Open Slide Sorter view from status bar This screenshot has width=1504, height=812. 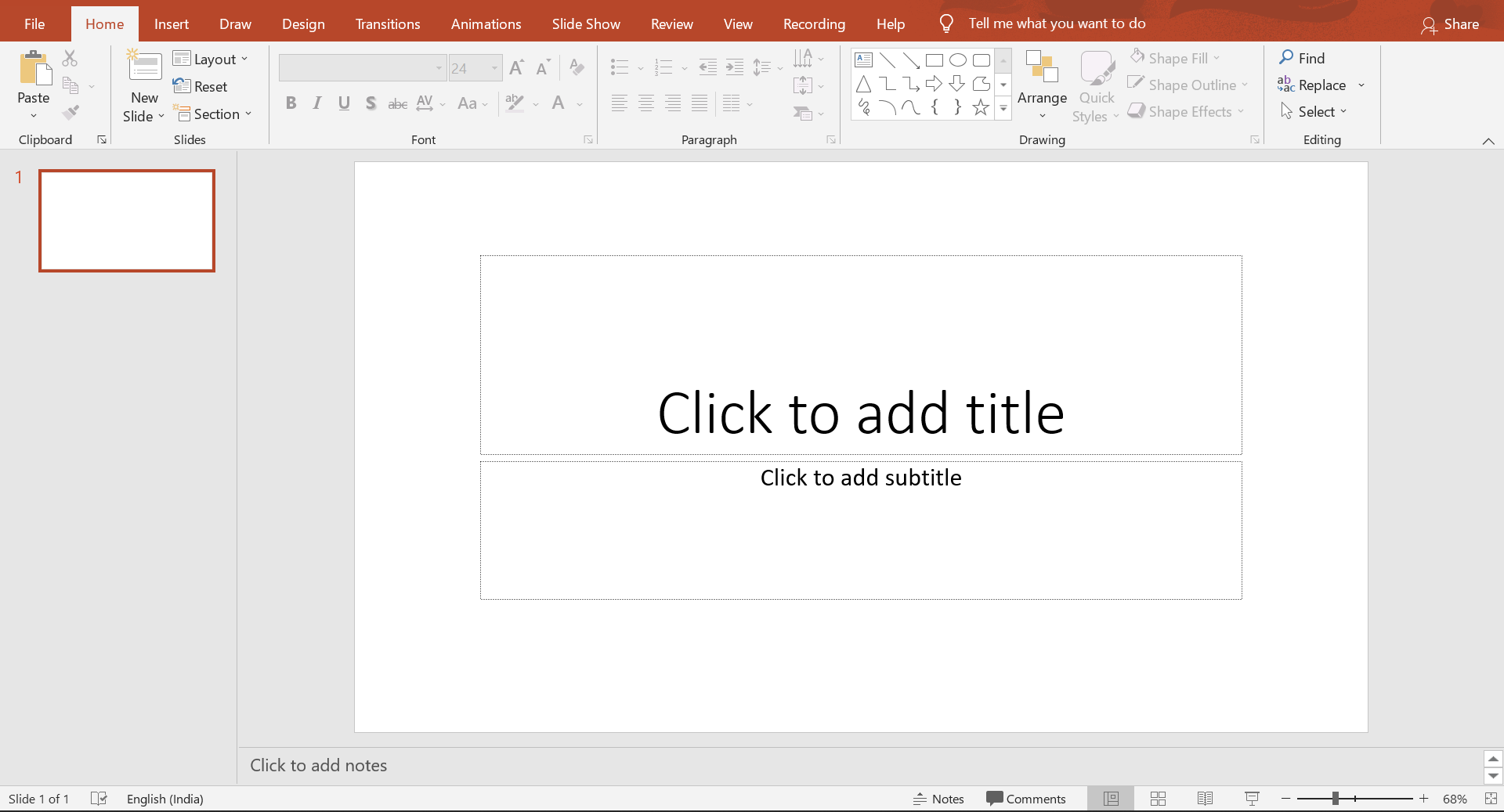tap(1158, 799)
